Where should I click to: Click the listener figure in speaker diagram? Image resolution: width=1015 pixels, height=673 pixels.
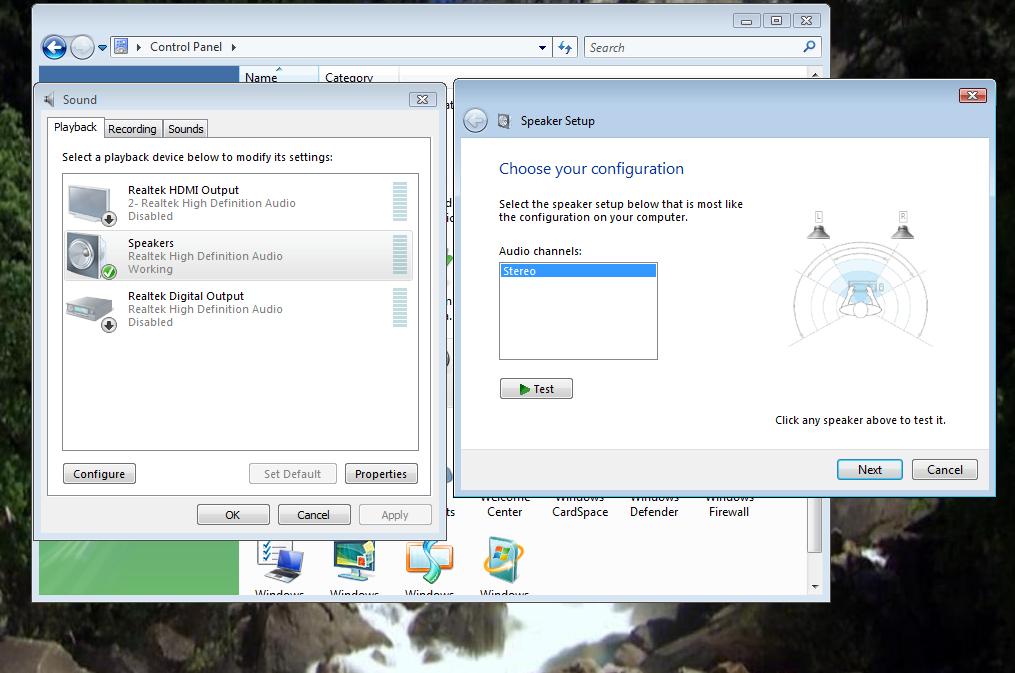pyautogui.click(x=860, y=300)
